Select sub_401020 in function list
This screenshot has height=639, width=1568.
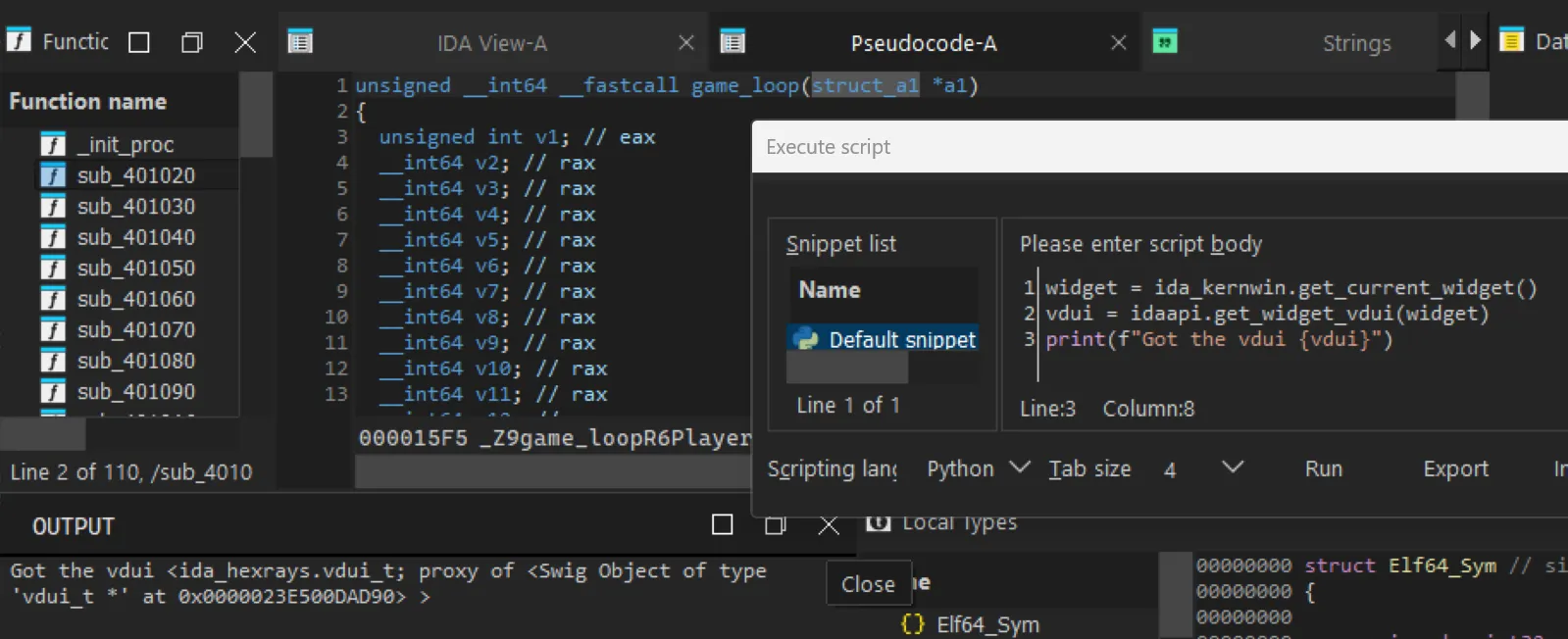136,175
